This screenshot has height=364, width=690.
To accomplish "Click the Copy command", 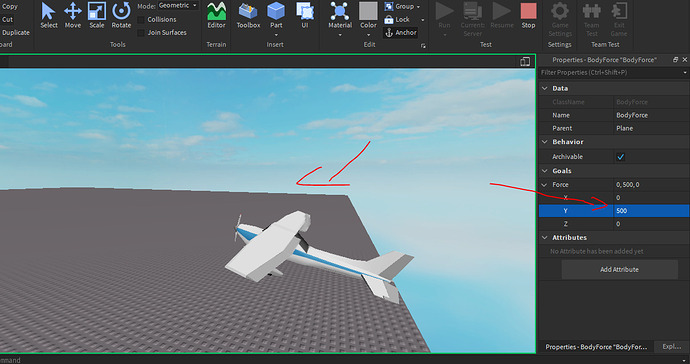I will point(10,7).
